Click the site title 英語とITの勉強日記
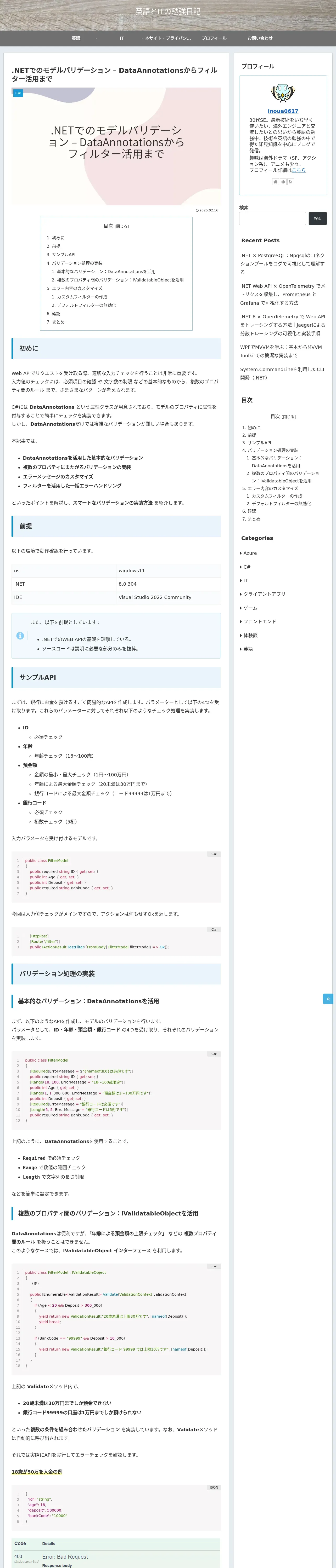Image resolution: width=336 pixels, height=1568 pixels. [168, 11]
